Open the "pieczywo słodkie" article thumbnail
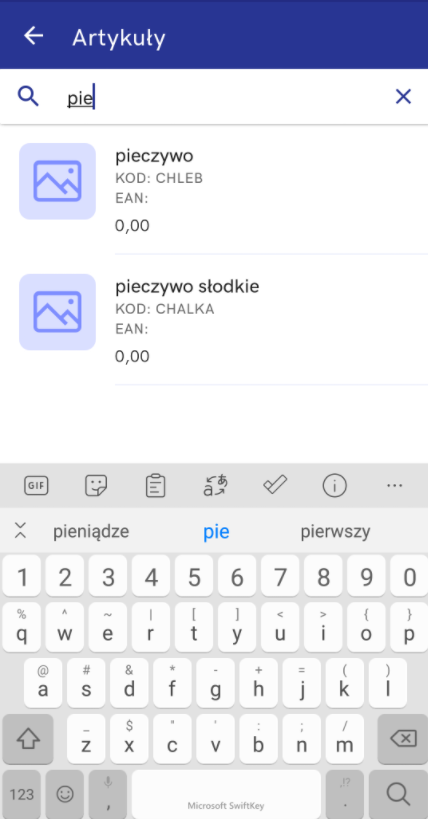Screen dimensions: 428x819 (57, 312)
